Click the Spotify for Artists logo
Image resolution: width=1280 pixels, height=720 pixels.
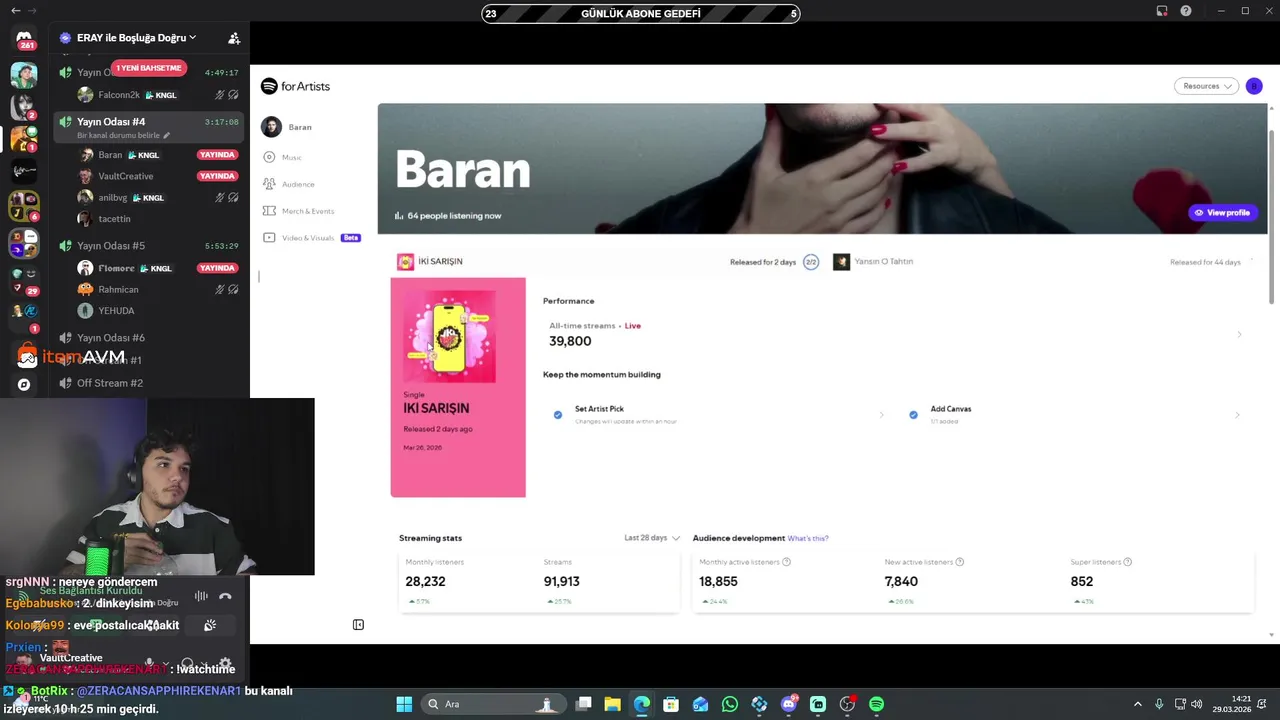(x=295, y=86)
